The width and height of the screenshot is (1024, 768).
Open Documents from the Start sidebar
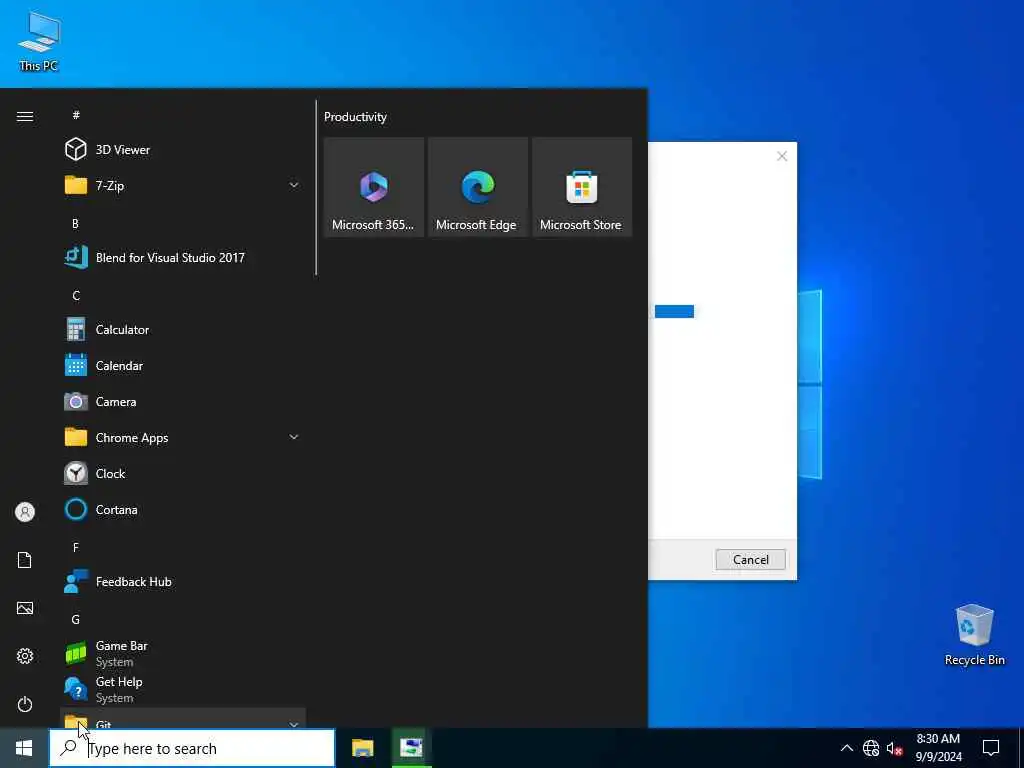pyautogui.click(x=25, y=560)
